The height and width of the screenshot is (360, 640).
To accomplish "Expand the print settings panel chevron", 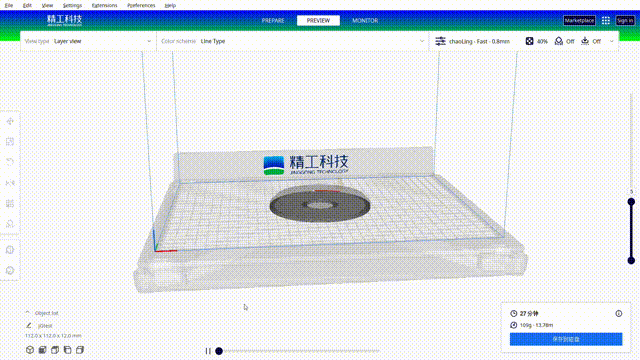I will point(611,41).
